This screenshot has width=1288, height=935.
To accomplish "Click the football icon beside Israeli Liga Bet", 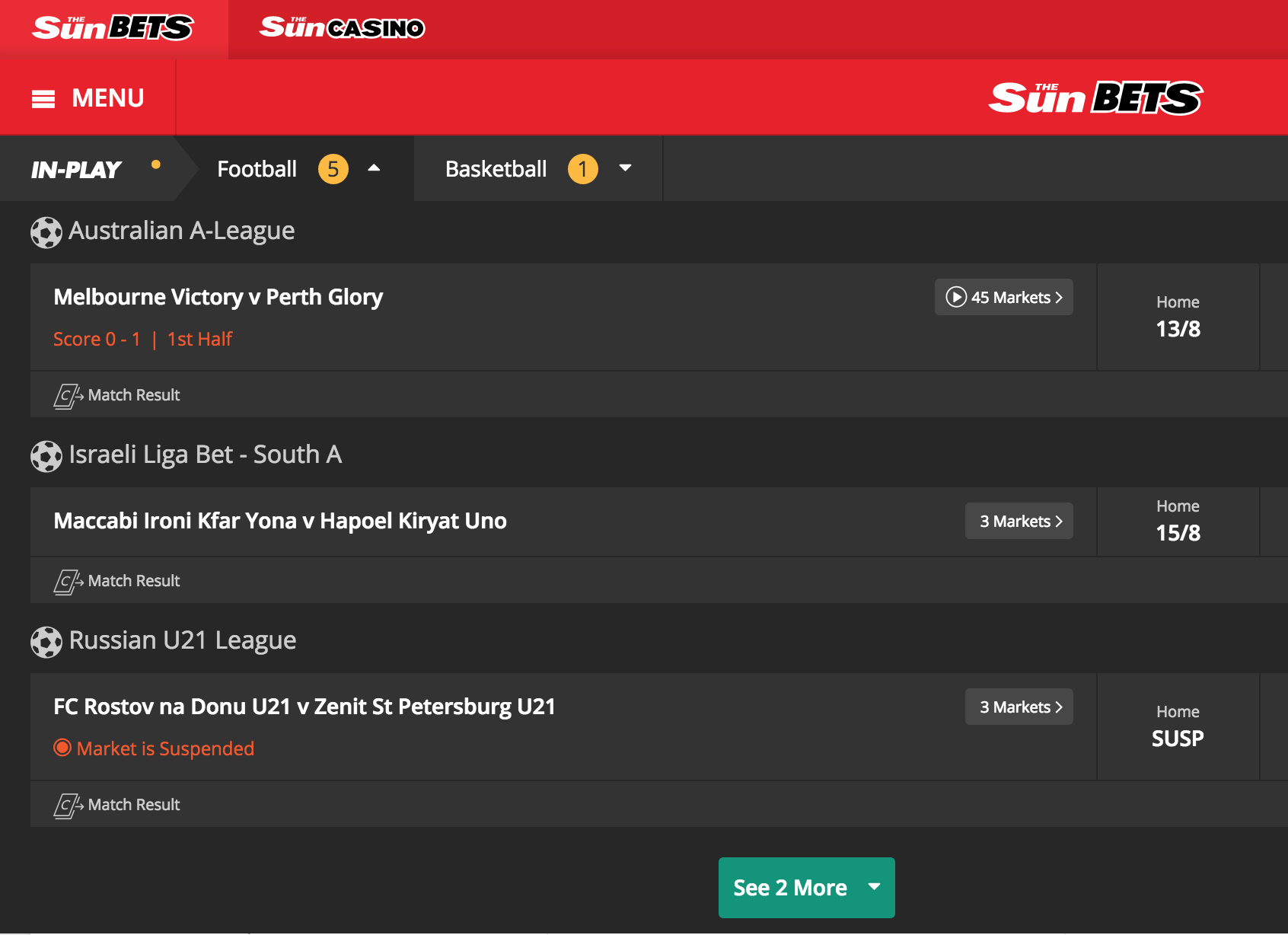I will [46, 457].
